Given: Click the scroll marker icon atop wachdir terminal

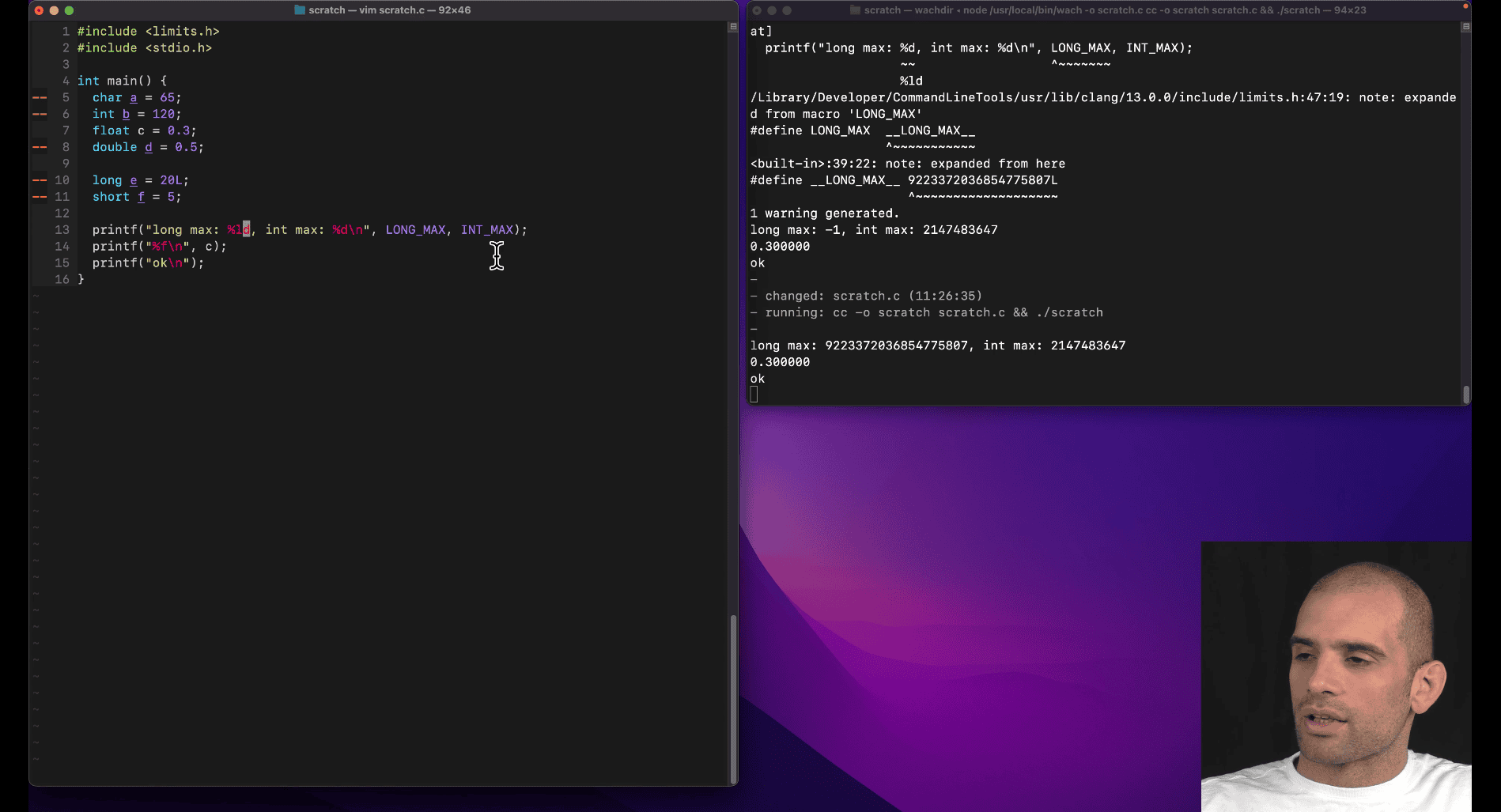Looking at the screenshot, I should click(1465, 27).
